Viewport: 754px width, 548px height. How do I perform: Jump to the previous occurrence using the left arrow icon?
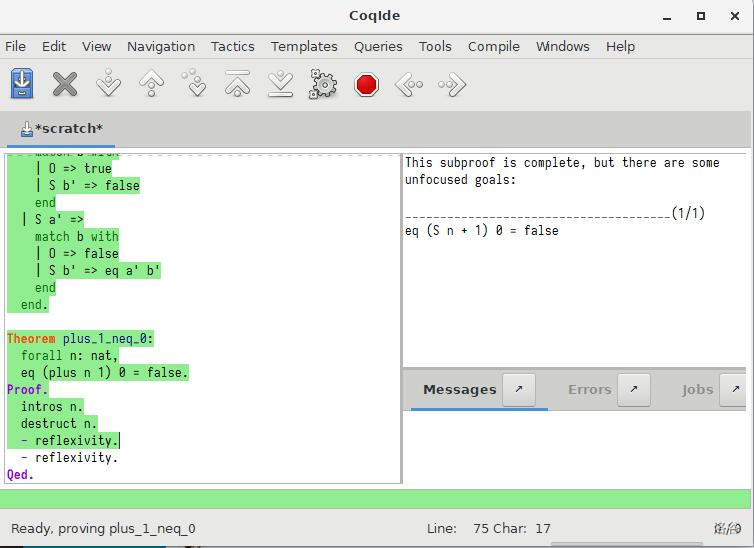point(409,85)
